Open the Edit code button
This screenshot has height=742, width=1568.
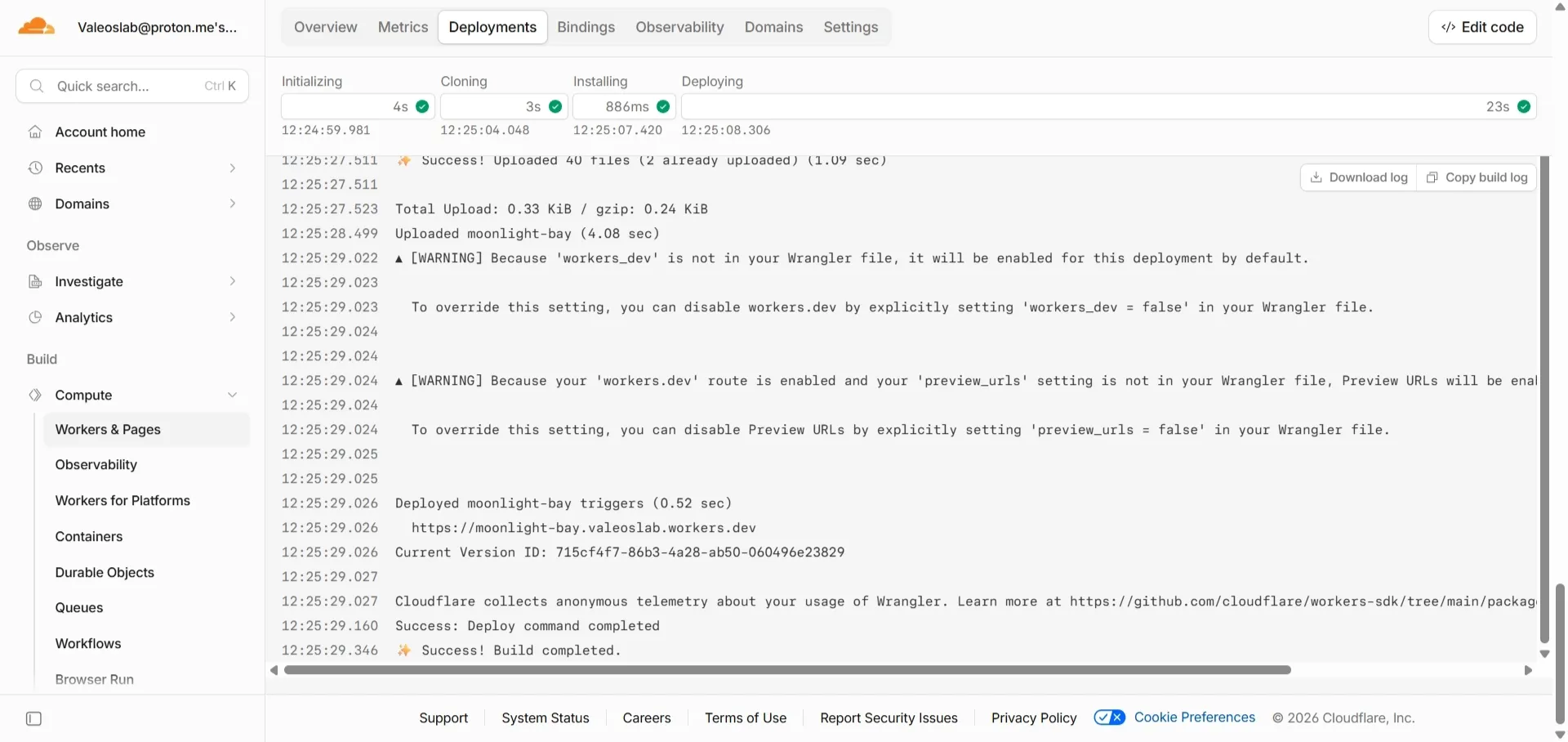coord(1482,27)
